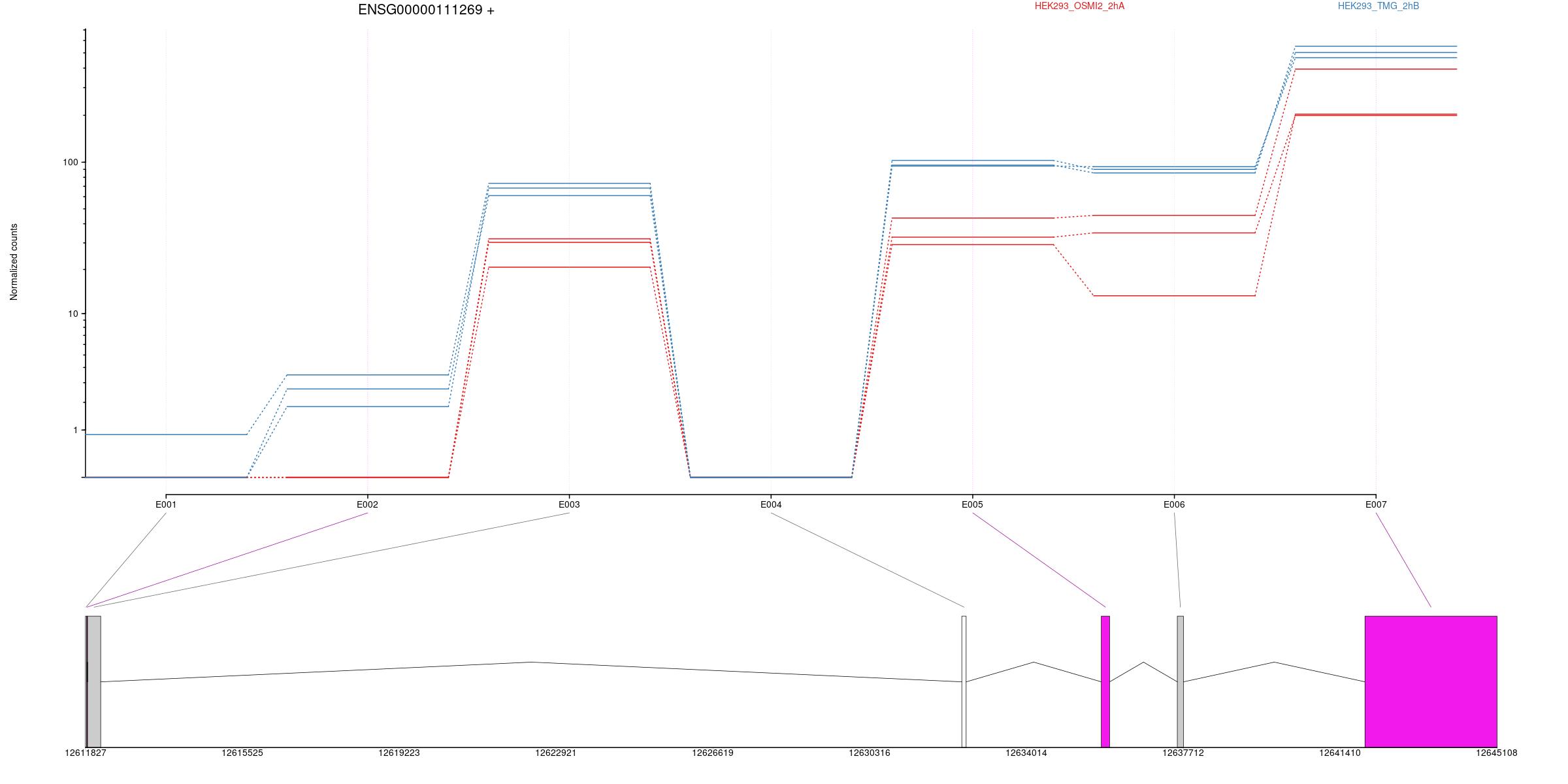Click the lowest red line segment at E006
1568x784 pixels.
[x=1174, y=296]
